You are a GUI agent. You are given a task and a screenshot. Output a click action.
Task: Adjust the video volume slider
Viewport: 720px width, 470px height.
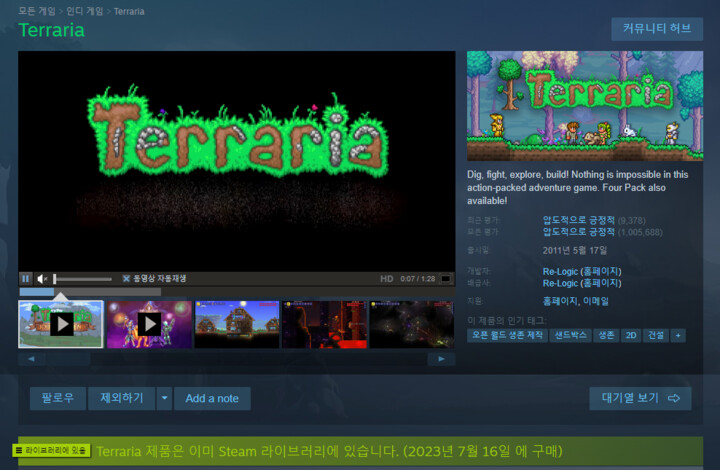click(83, 279)
